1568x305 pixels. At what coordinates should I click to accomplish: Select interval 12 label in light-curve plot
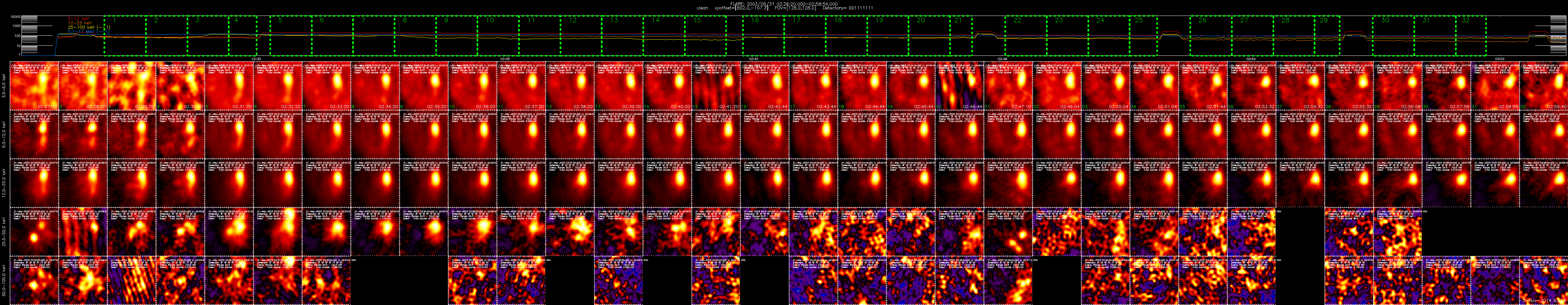(x=573, y=21)
